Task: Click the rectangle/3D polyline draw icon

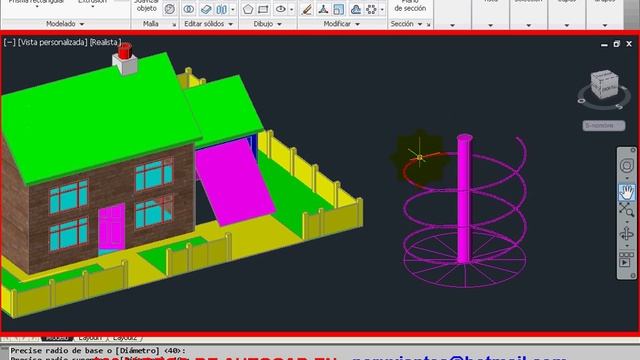Action: (x=264, y=9)
